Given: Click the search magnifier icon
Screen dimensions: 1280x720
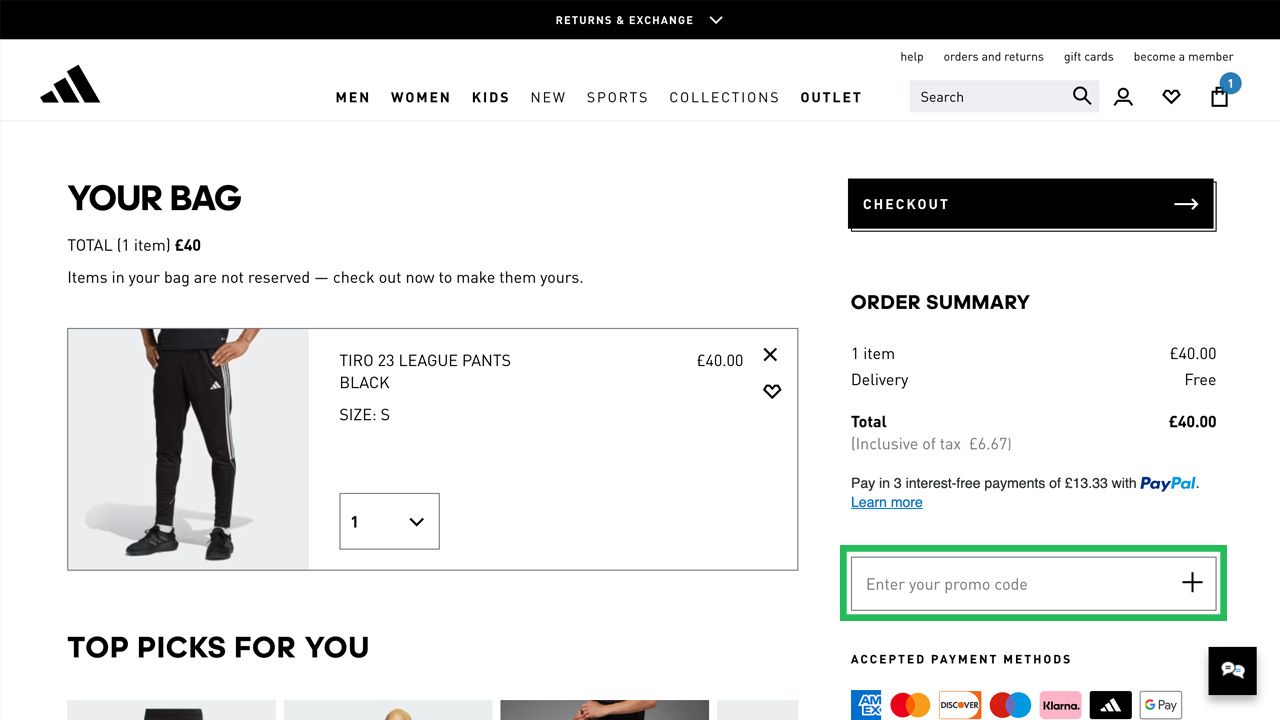Looking at the screenshot, I should (x=1082, y=96).
